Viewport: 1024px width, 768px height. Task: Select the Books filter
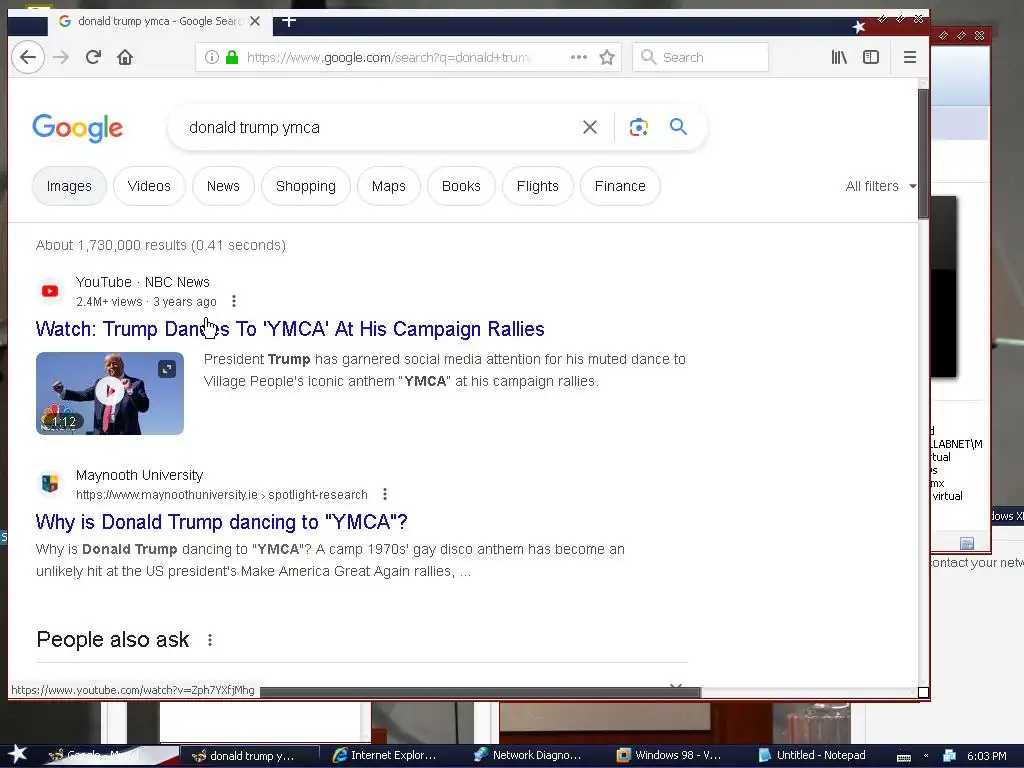pyautogui.click(x=461, y=186)
